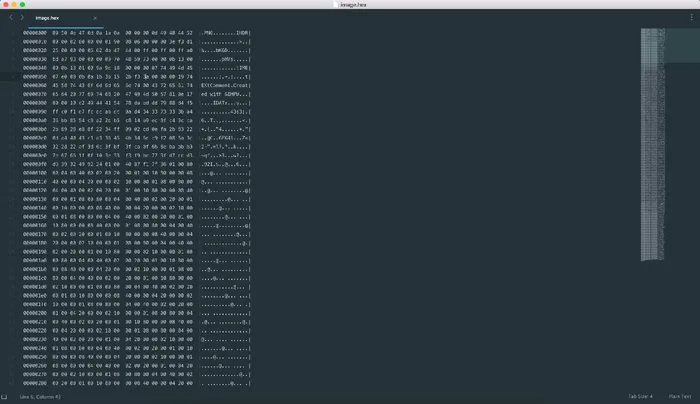Click the yellow macOS minimize button
Image resolution: width=700 pixels, height=404 pixels.
point(14,4)
